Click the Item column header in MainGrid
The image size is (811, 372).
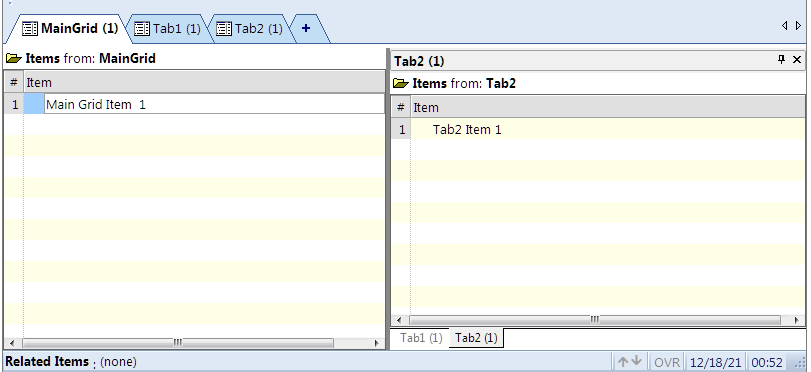(204, 82)
